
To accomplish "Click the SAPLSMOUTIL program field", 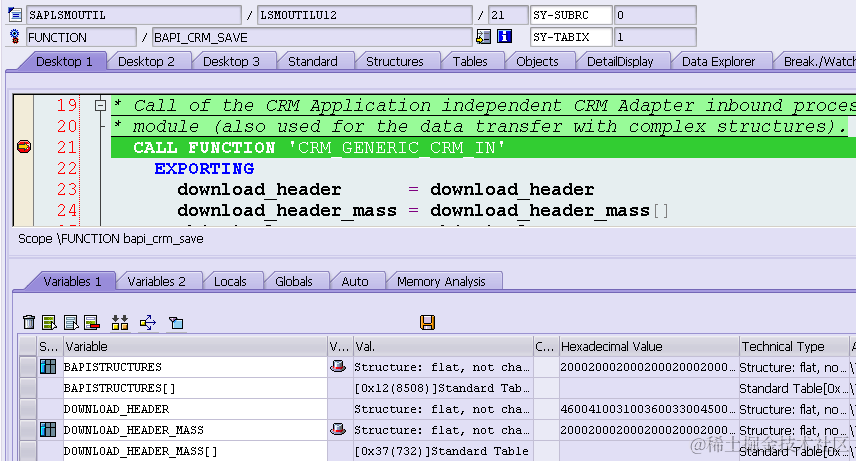I will click(x=134, y=15).
